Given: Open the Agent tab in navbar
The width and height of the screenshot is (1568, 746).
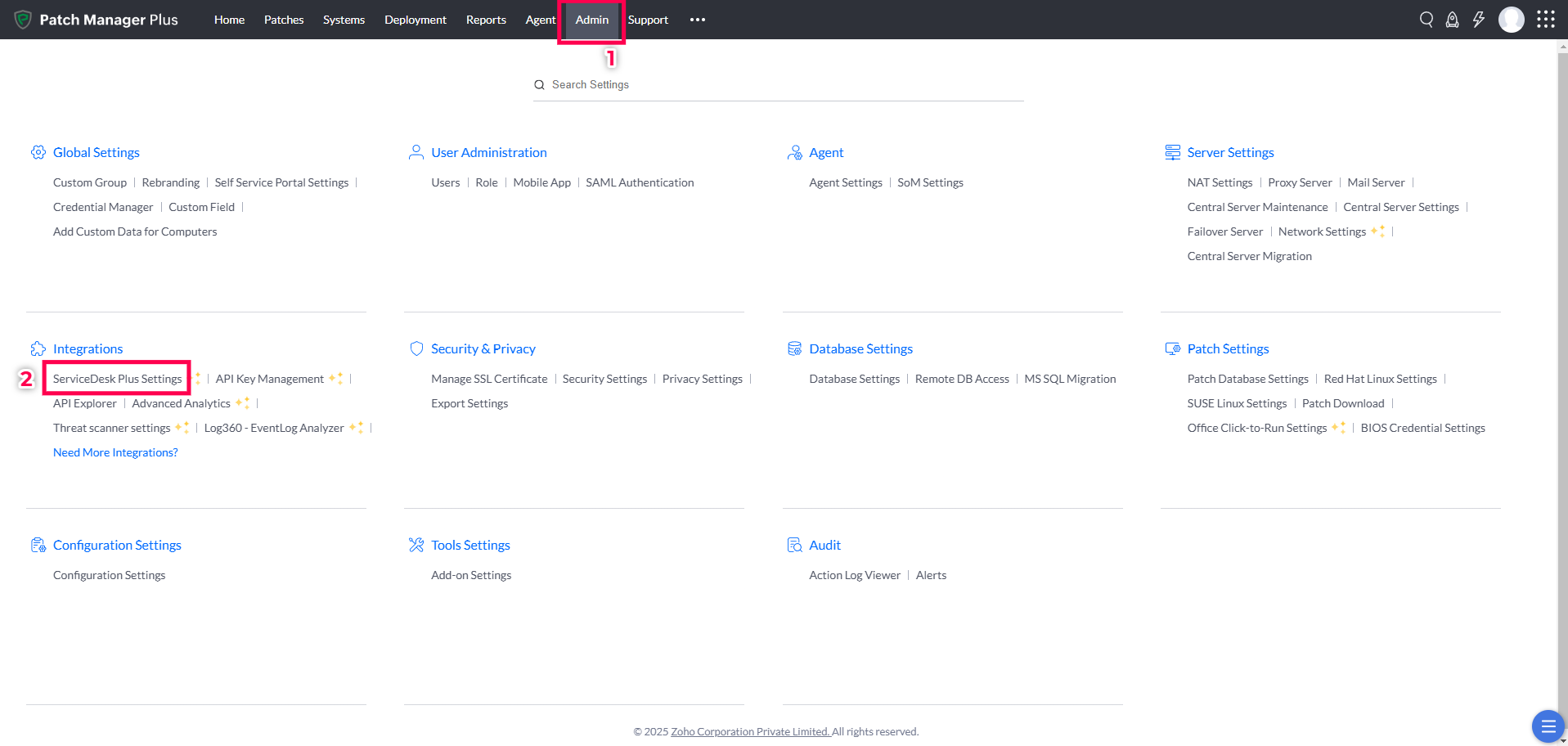Looking at the screenshot, I should [x=540, y=20].
